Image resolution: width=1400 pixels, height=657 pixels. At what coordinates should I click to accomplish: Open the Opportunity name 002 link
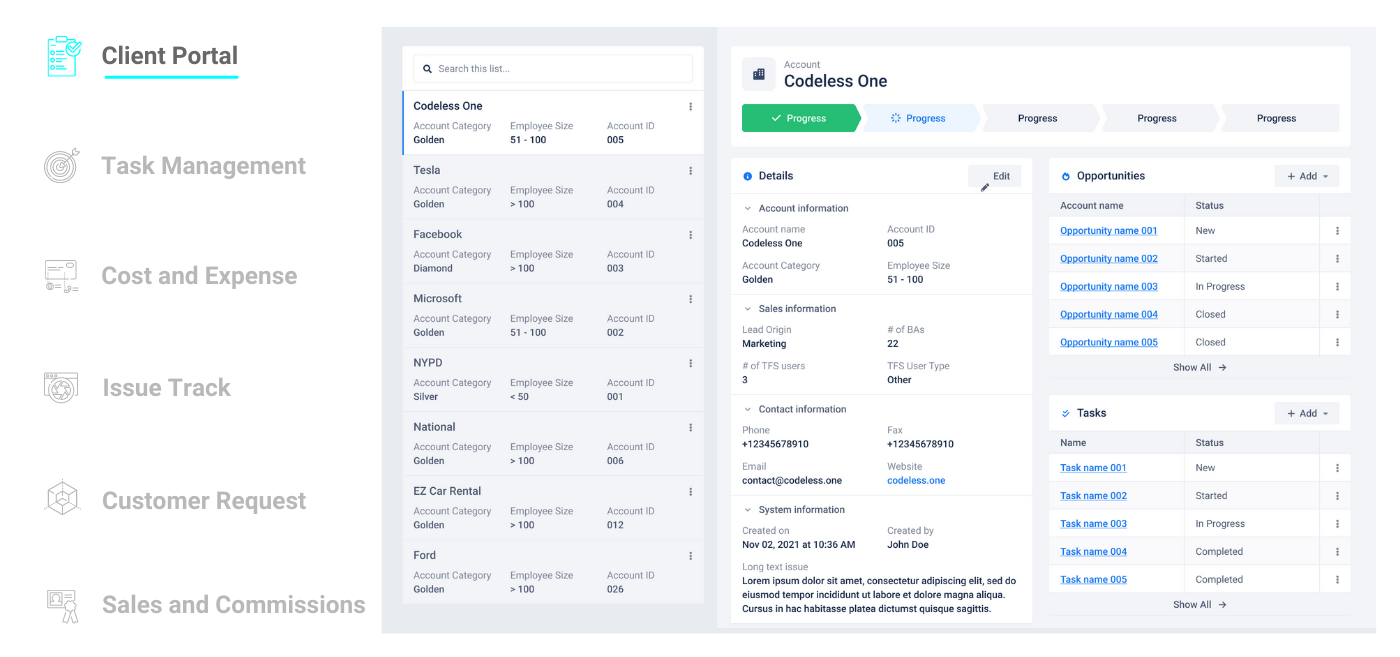[1109, 259]
